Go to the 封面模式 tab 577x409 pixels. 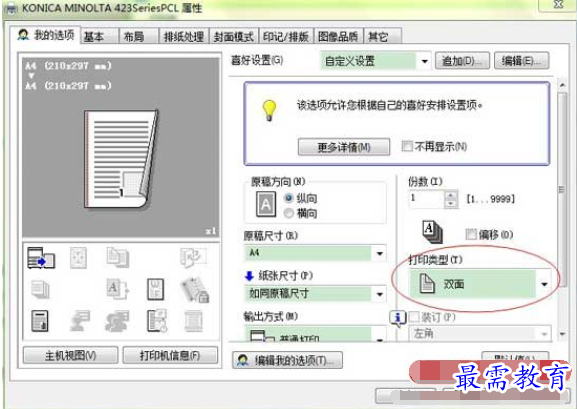(x=234, y=36)
